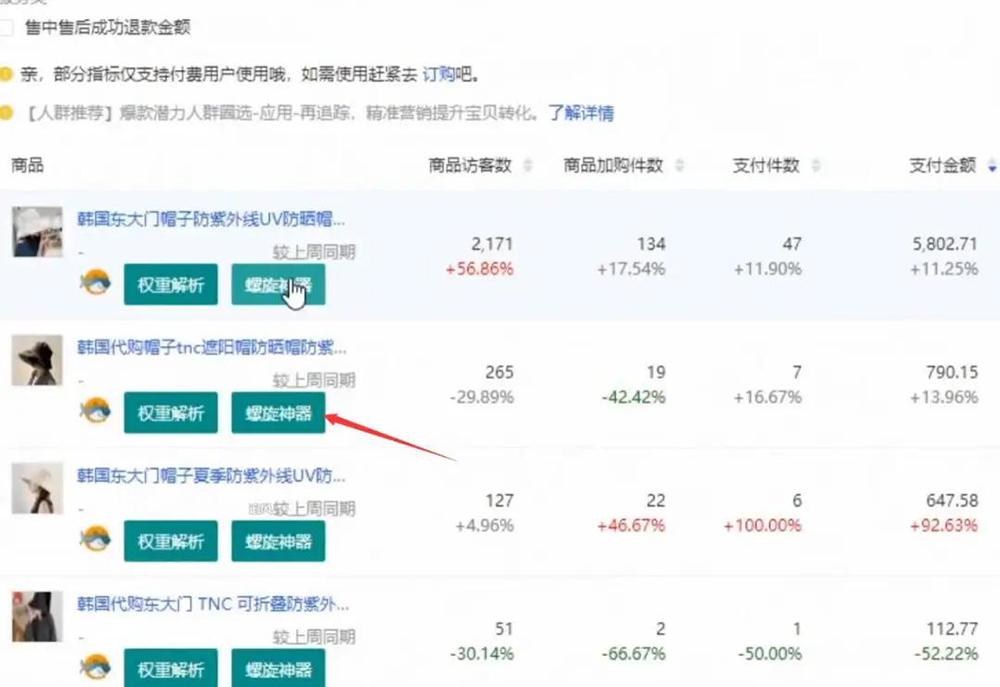Click 权重解析 for the 帽子夏季防紫外线 product

tap(170, 540)
